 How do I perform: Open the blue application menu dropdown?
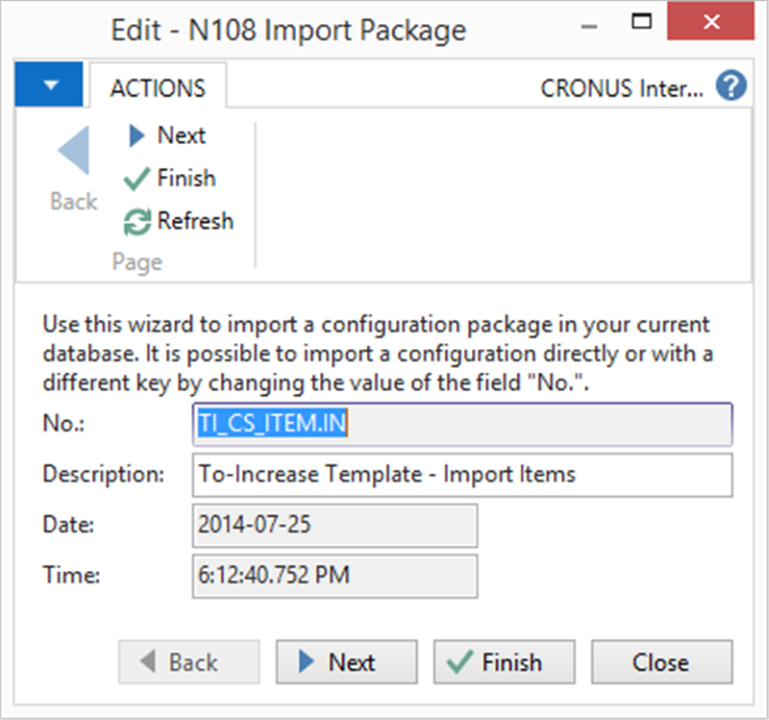49,84
